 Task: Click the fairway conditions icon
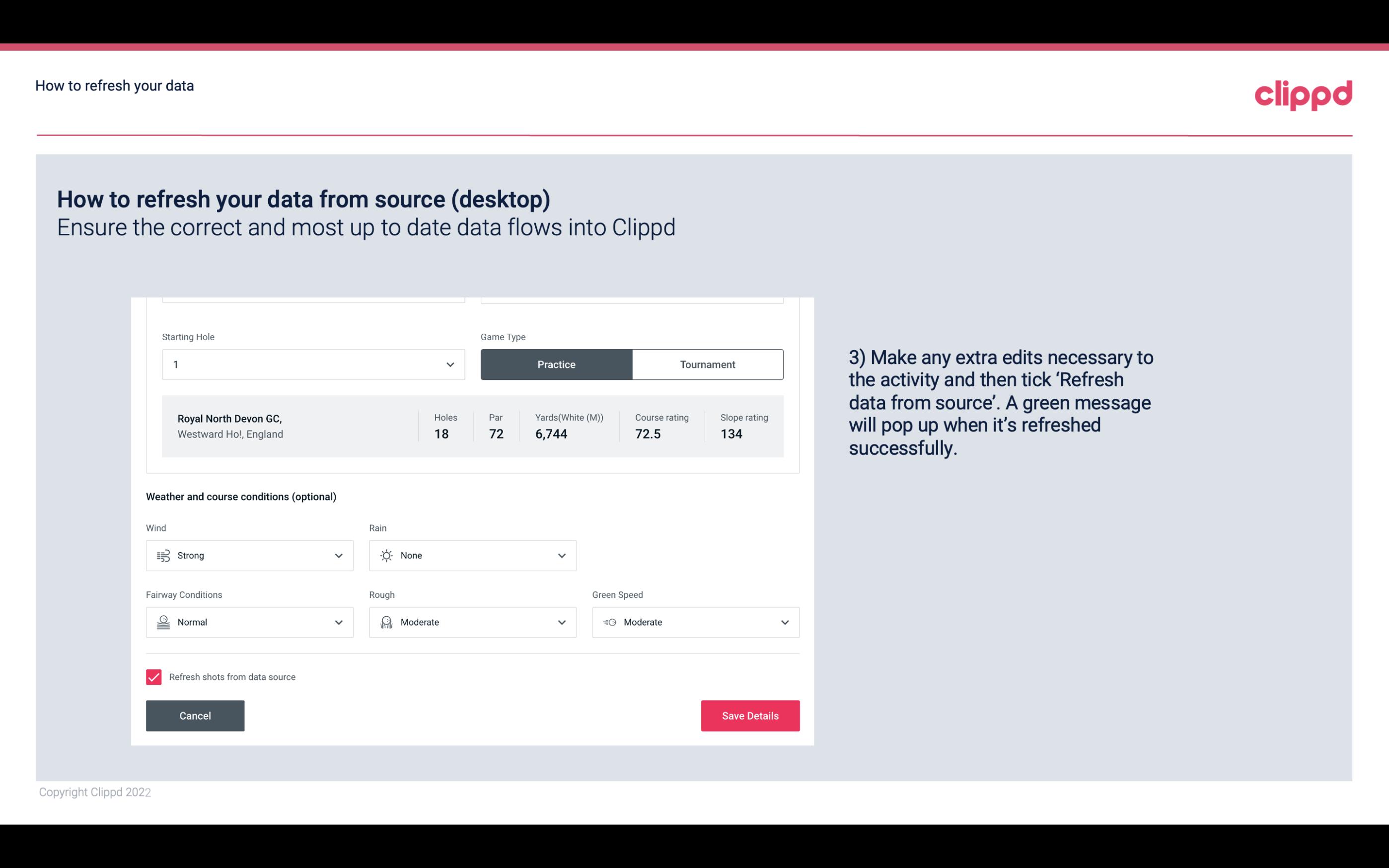[x=163, y=621]
